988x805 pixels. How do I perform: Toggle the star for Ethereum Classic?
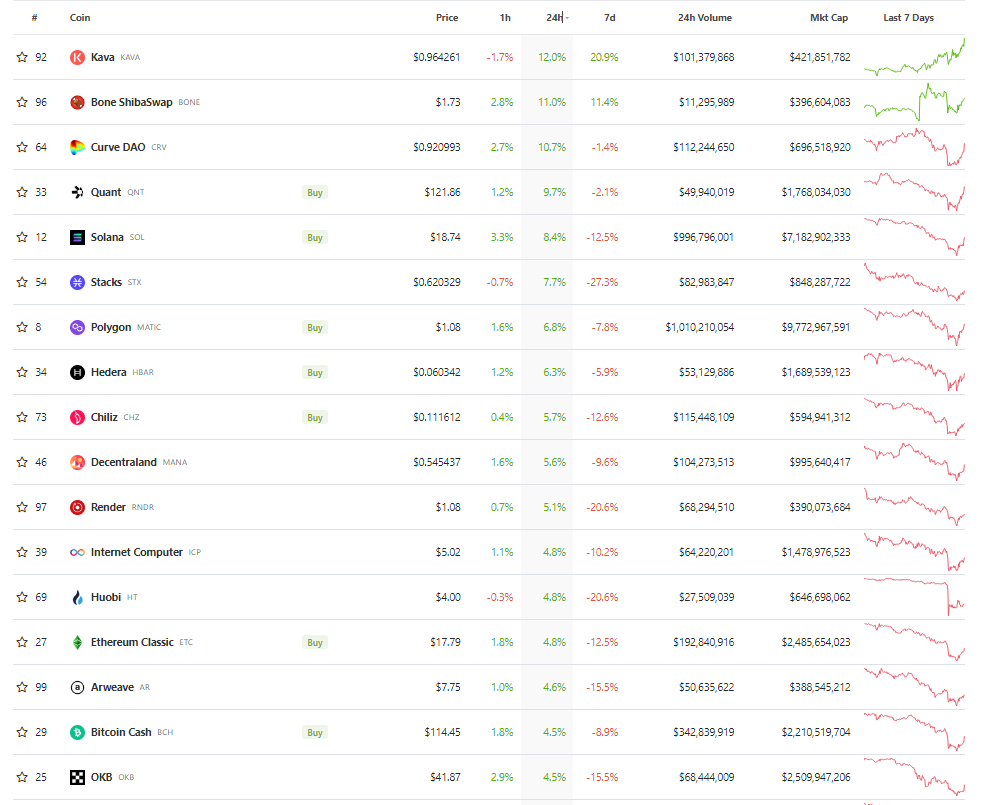22,642
